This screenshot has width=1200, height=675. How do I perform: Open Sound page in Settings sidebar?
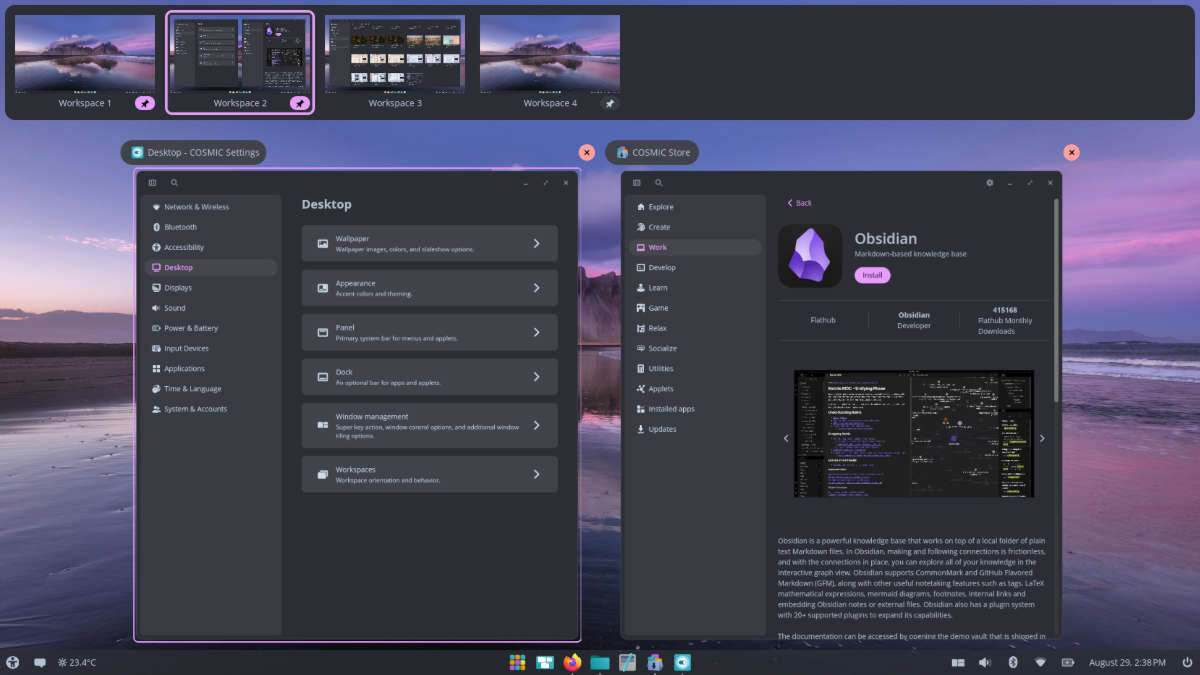(211, 308)
